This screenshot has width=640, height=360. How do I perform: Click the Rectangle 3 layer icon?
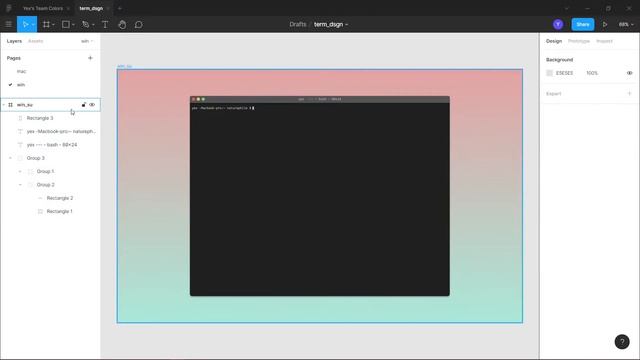(x=20, y=118)
